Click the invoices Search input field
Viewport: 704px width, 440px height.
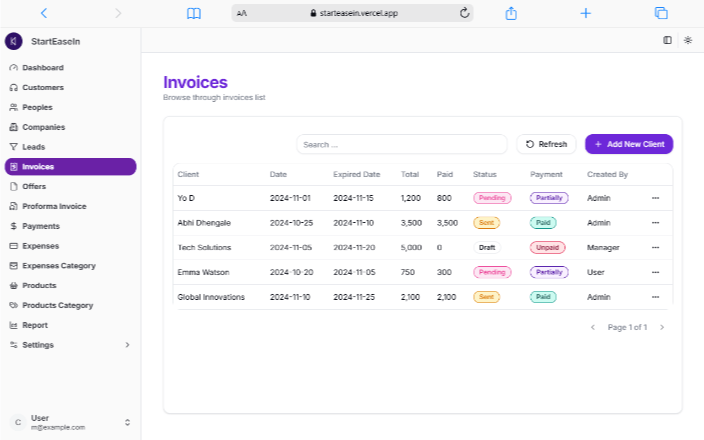[x=401, y=144]
